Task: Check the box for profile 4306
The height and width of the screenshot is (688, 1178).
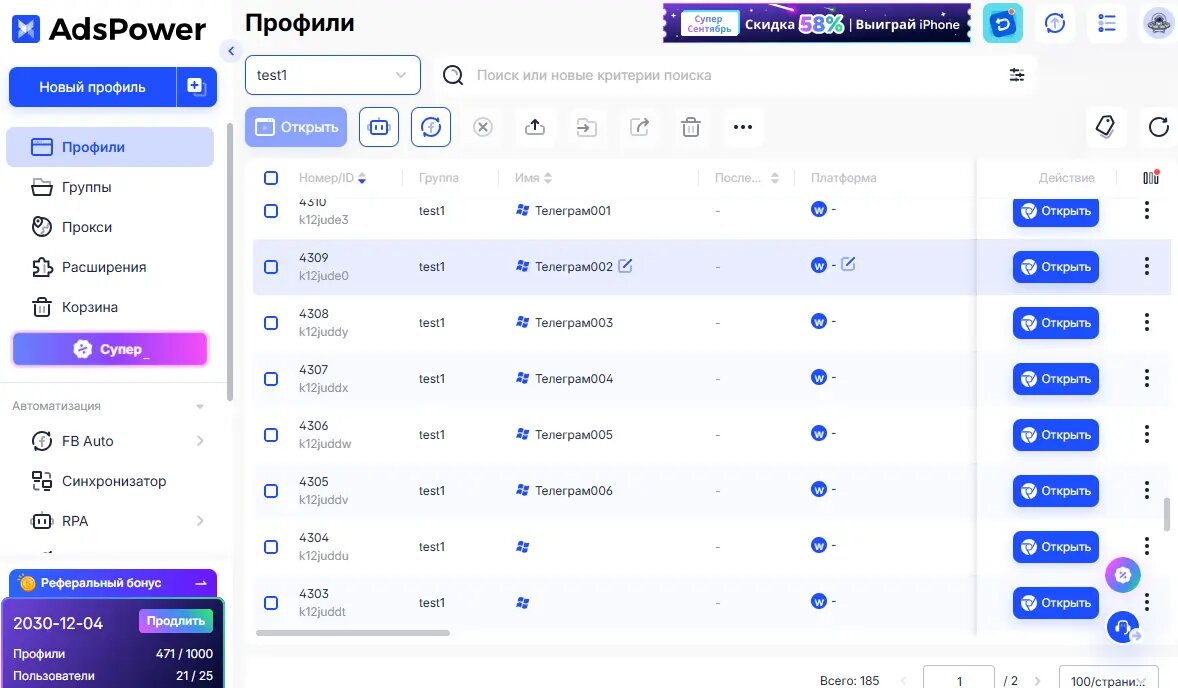Action: [271, 435]
